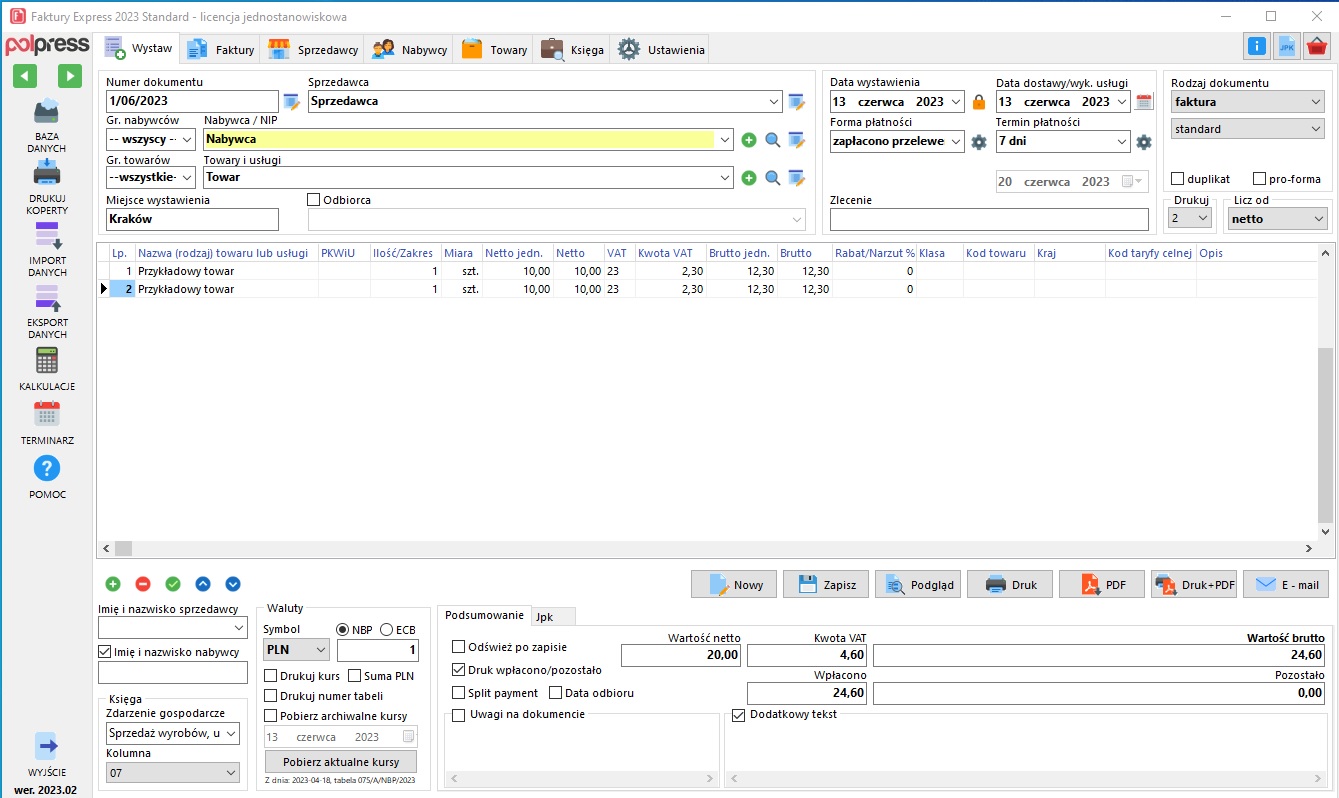The width and height of the screenshot is (1339, 798).
Task: Open Gr. nabywców dropdown
Action: [187, 140]
